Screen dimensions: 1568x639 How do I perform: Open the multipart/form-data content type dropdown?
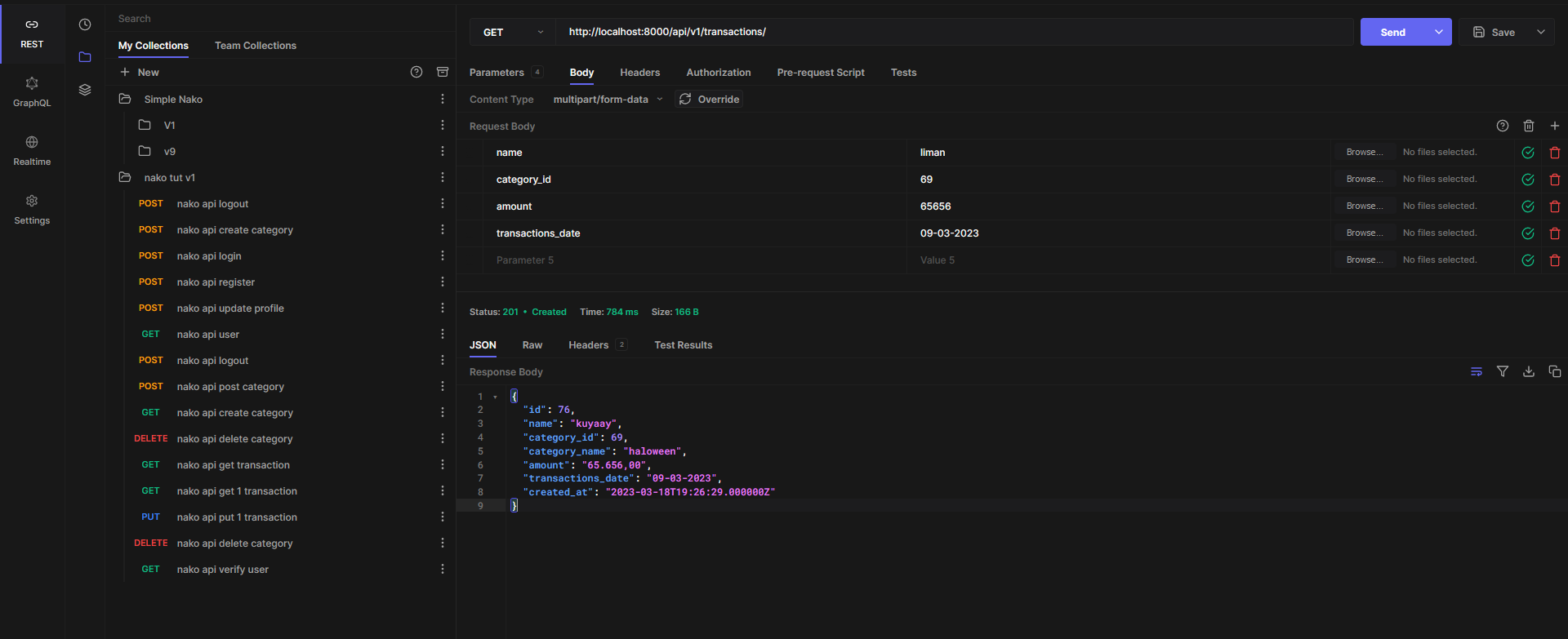608,100
